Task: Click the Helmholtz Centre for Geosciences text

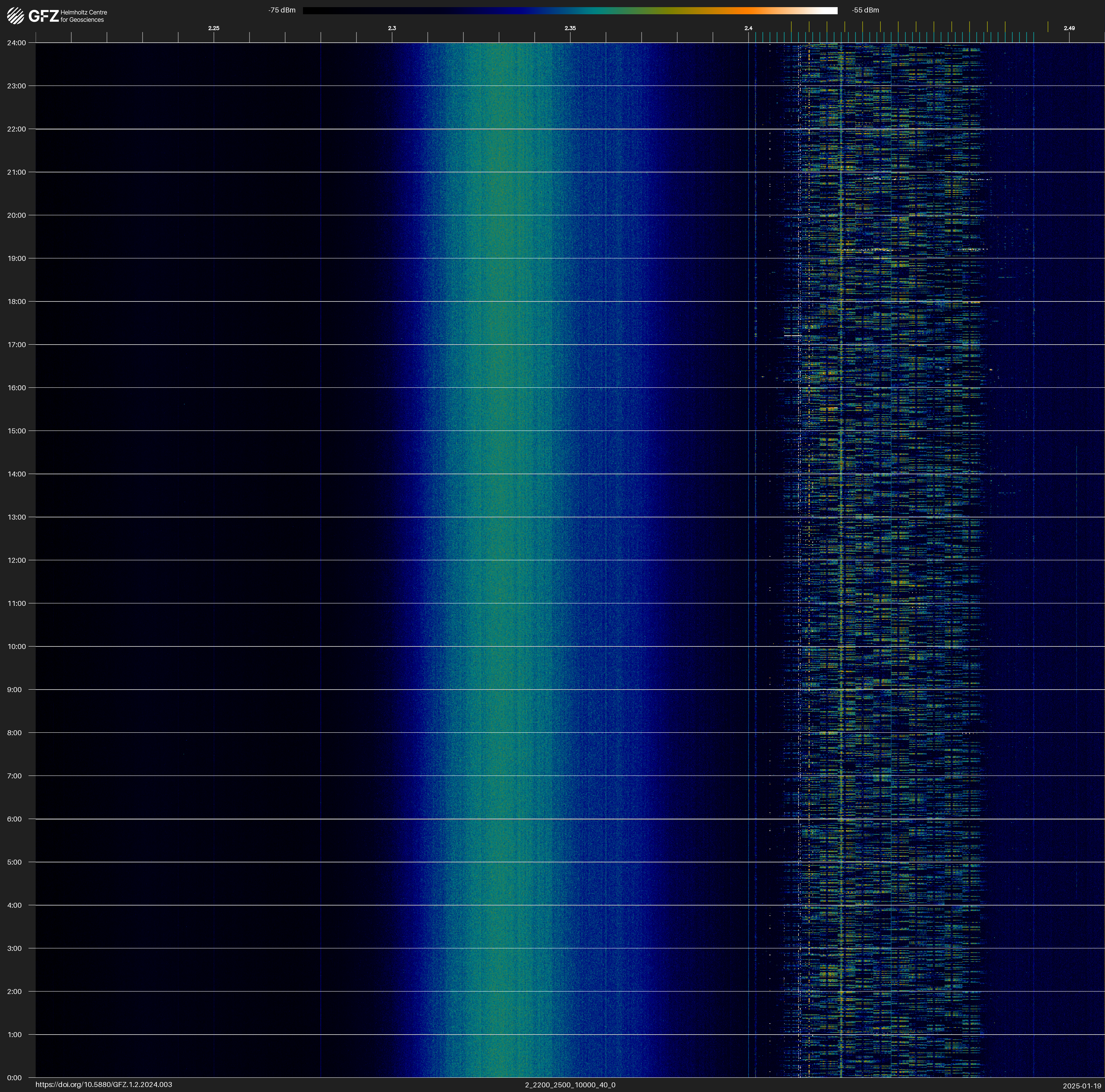Action: tap(83, 16)
